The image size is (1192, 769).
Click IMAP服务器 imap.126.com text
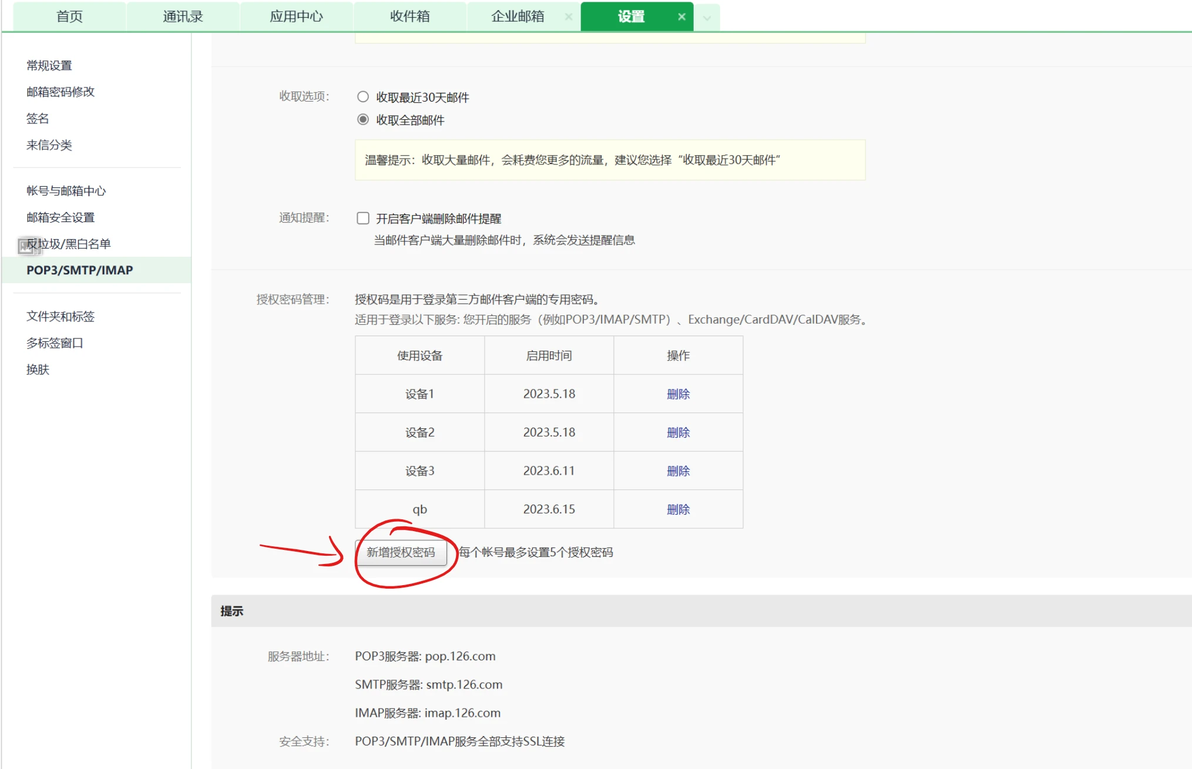[x=427, y=713]
